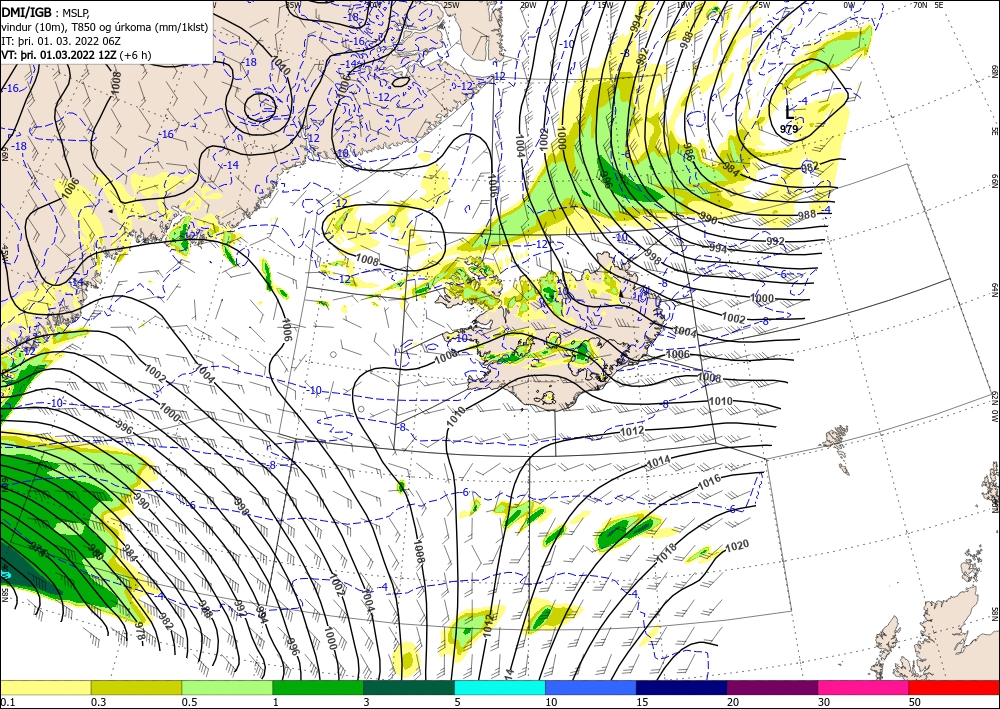The width and height of the screenshot is (1000, 709).
Task: Click the '979' low pressure value label
Action: pos(789,129)
